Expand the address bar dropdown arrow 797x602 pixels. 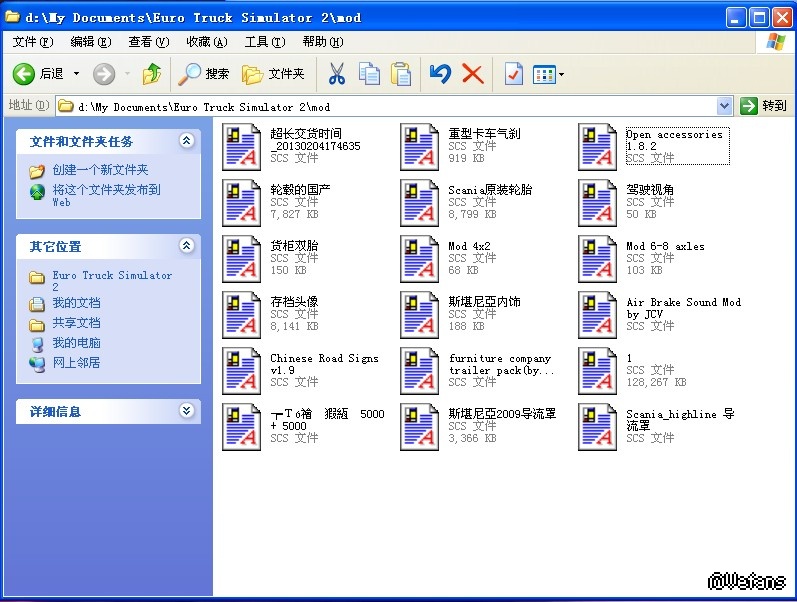click(724, 106)
